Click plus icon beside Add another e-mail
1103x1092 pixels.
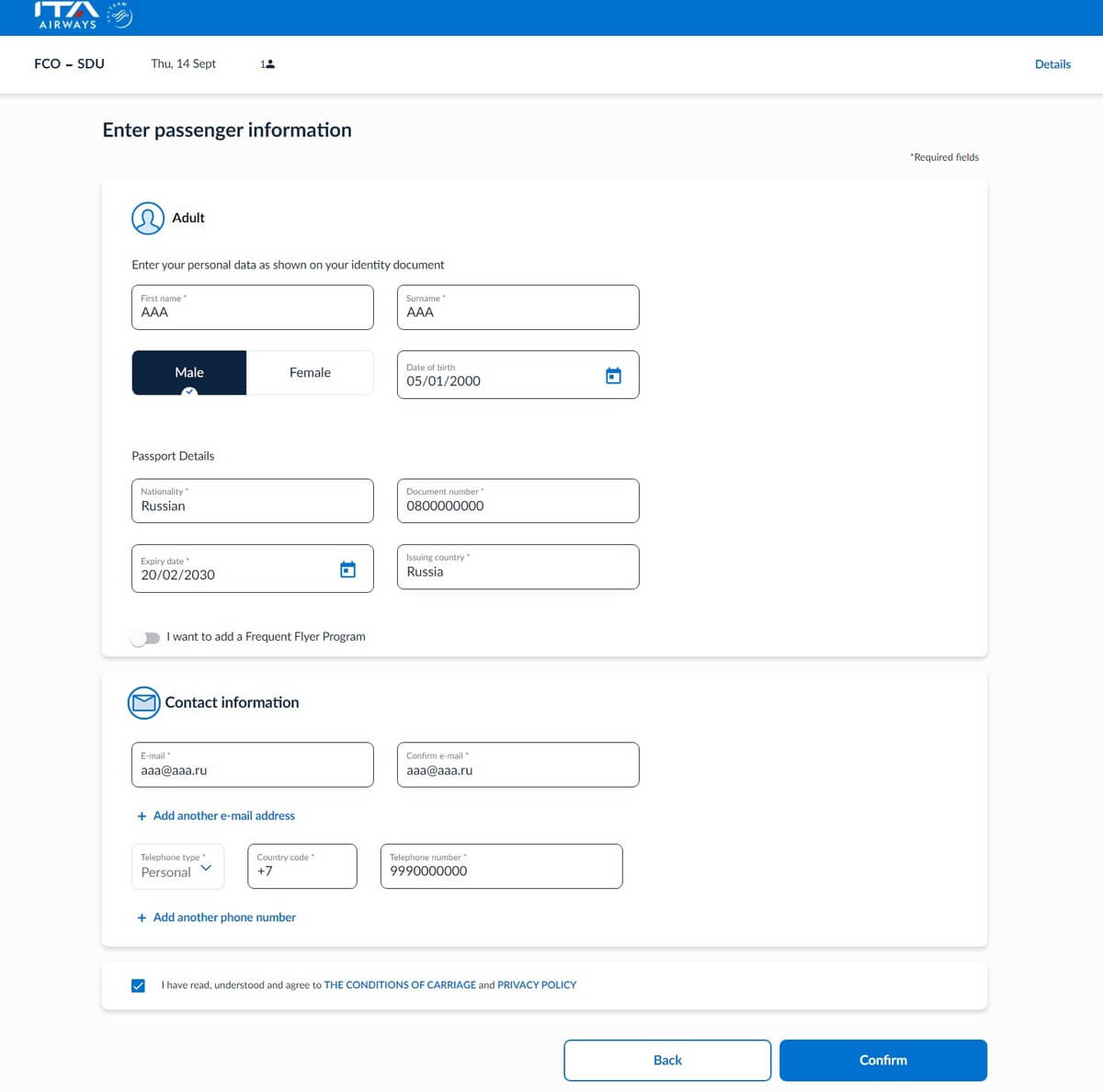(142, 816)
